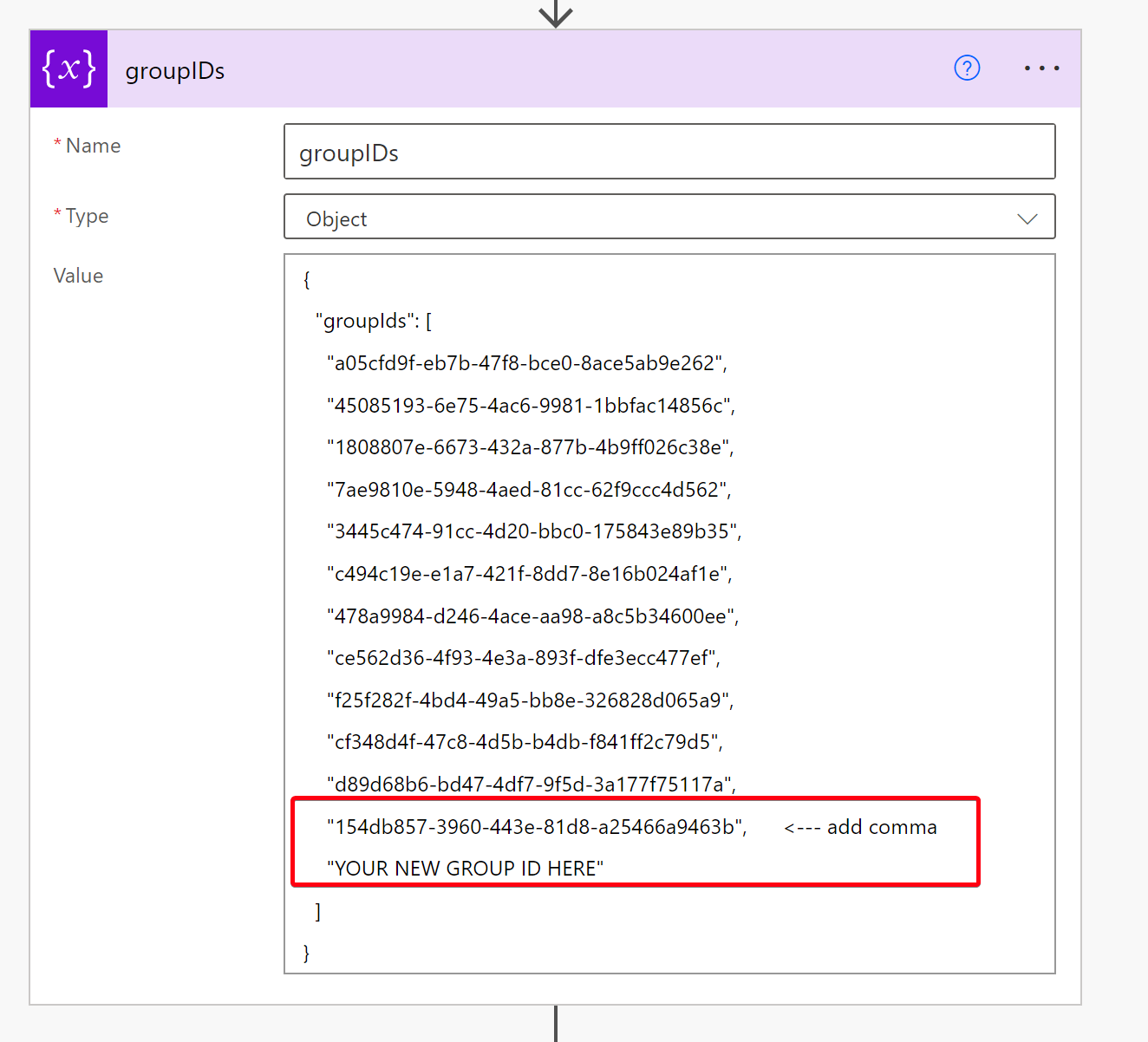Image resolution: width=1148 pixels, height=1042 pixels.
Task: Click the opening curly brace in Value
Action: tap(306, 279)
